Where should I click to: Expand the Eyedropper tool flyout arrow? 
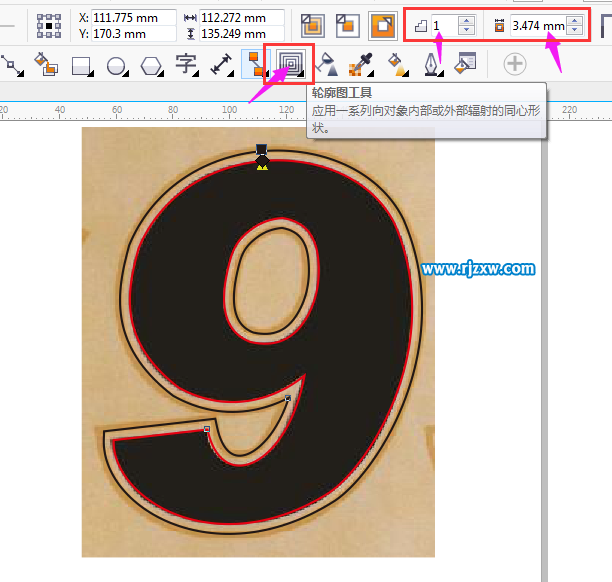click(x=371, y=74)
